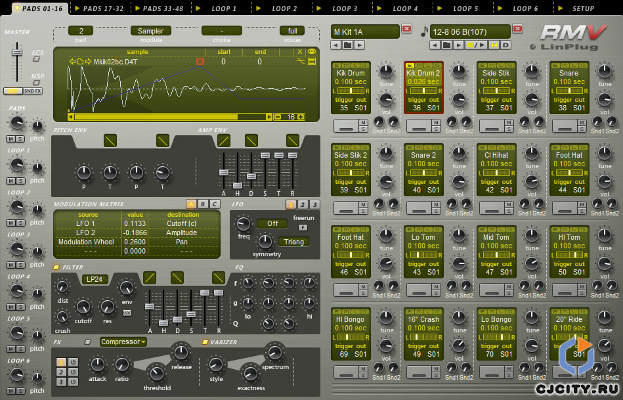The height and width of the screenshot is (400, 623).
Task: Click amp envelope decay curve icon
Action: click(251, 140)
